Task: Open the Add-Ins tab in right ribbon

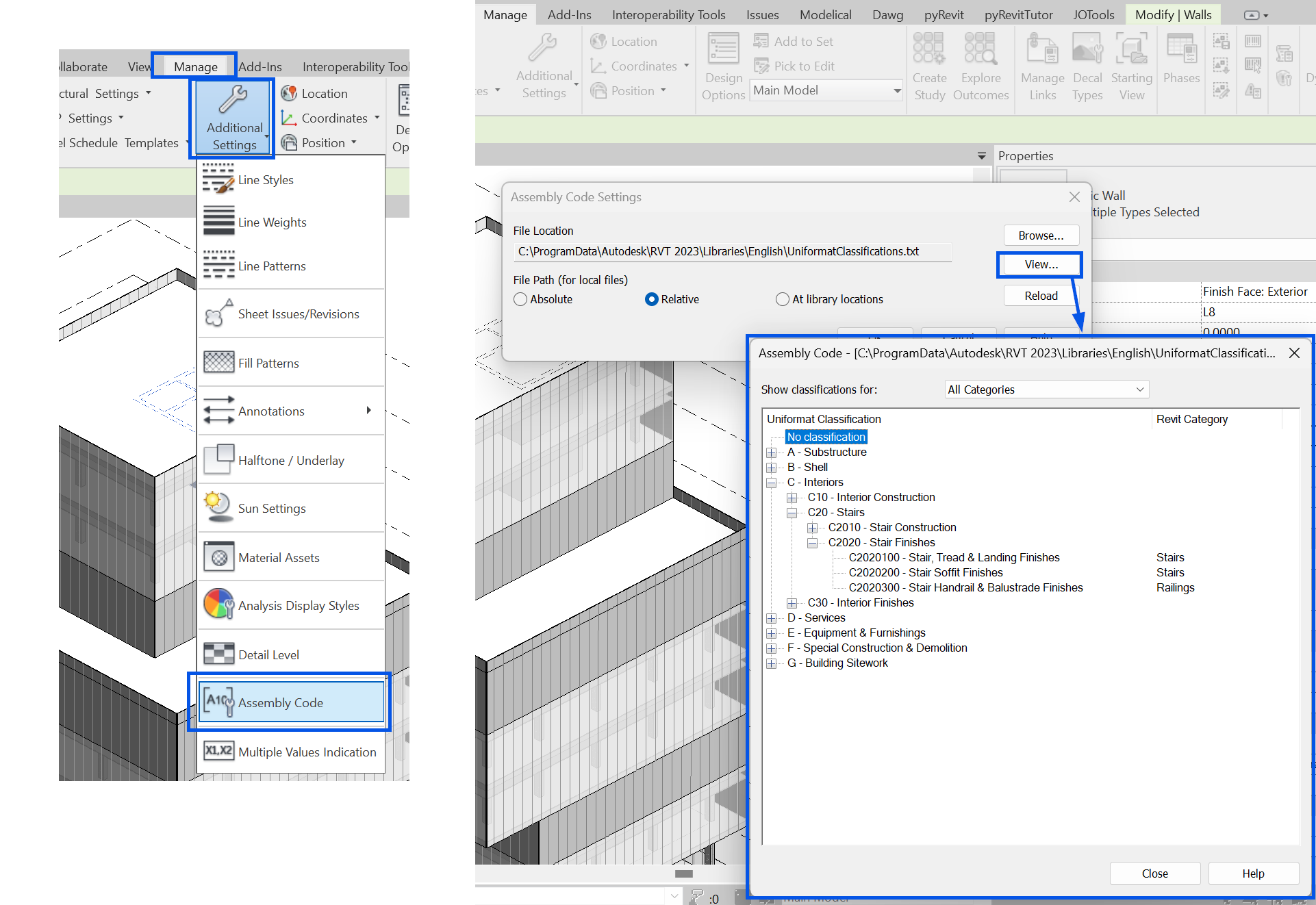Action: pos(570,14)
